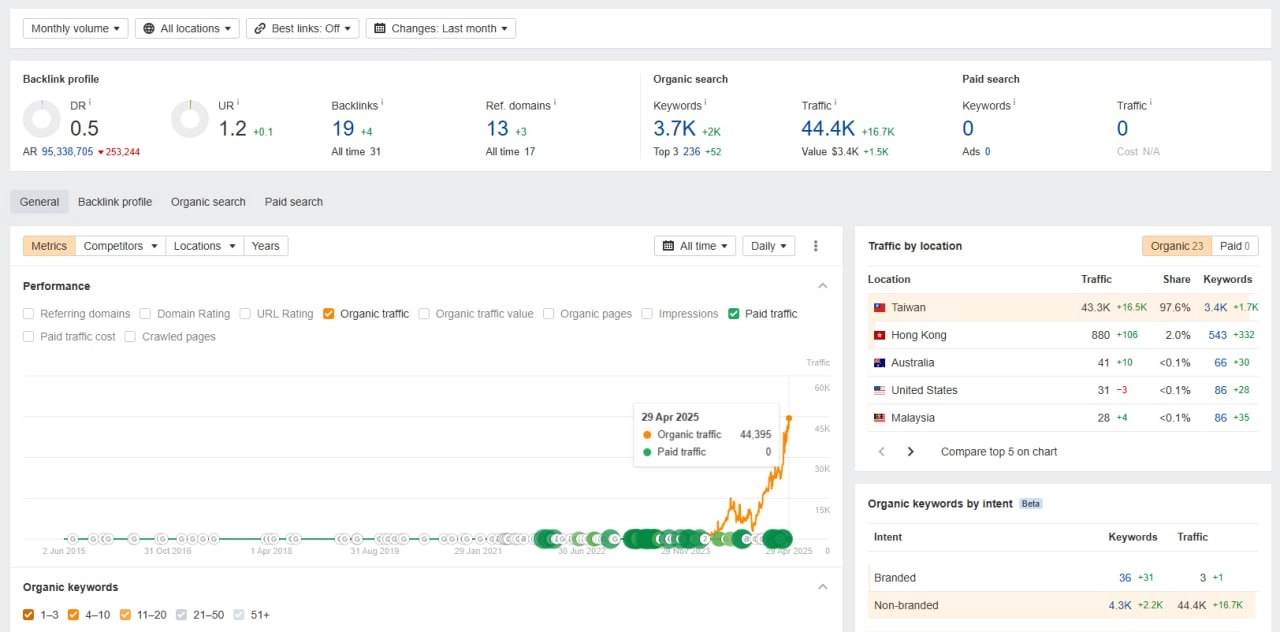Click the Taiwan flag icon
Viewport: 1280px width, 632px height.
879,308
